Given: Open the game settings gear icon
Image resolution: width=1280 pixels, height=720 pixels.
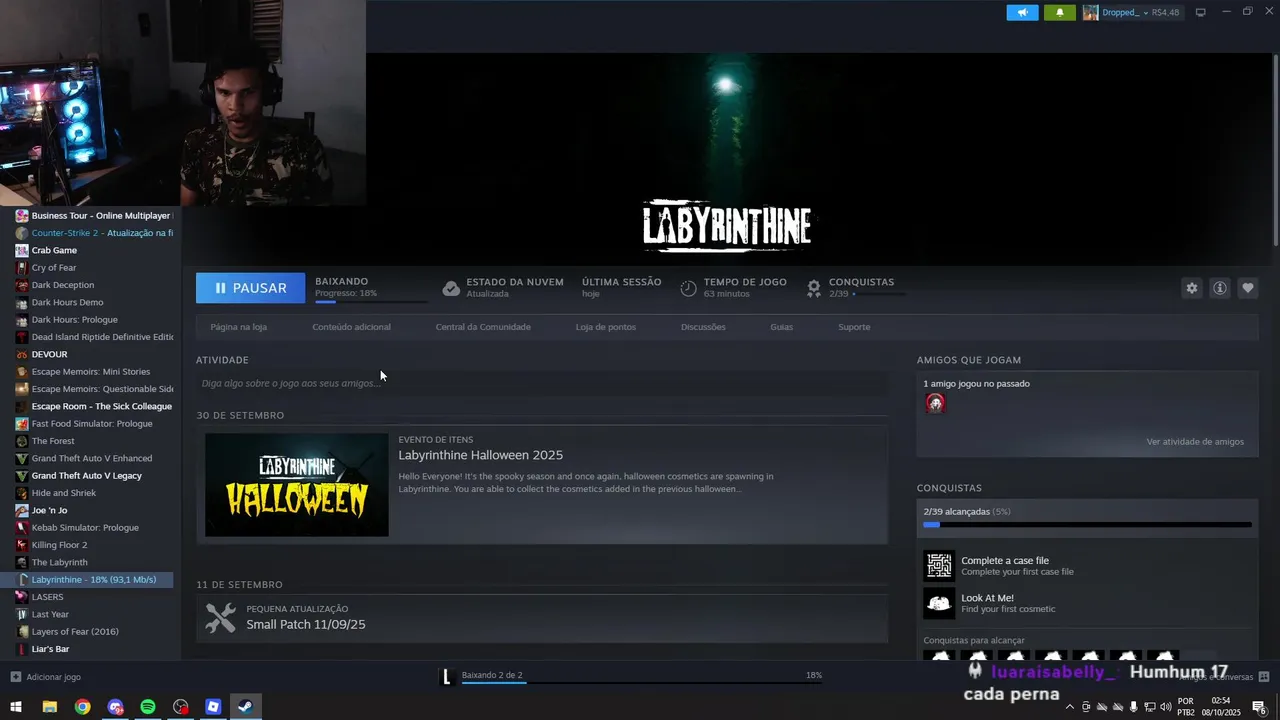Looking at the screenshot, I should [x=1191, y=288].
